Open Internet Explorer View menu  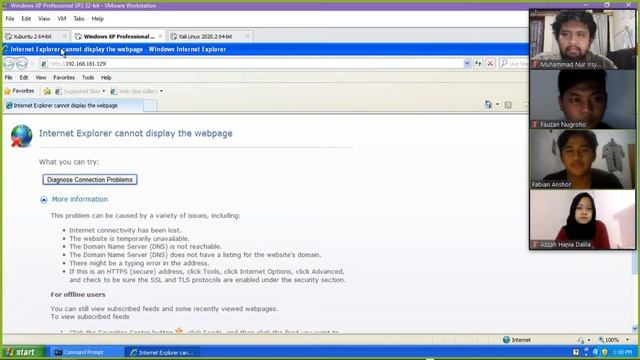41,78
